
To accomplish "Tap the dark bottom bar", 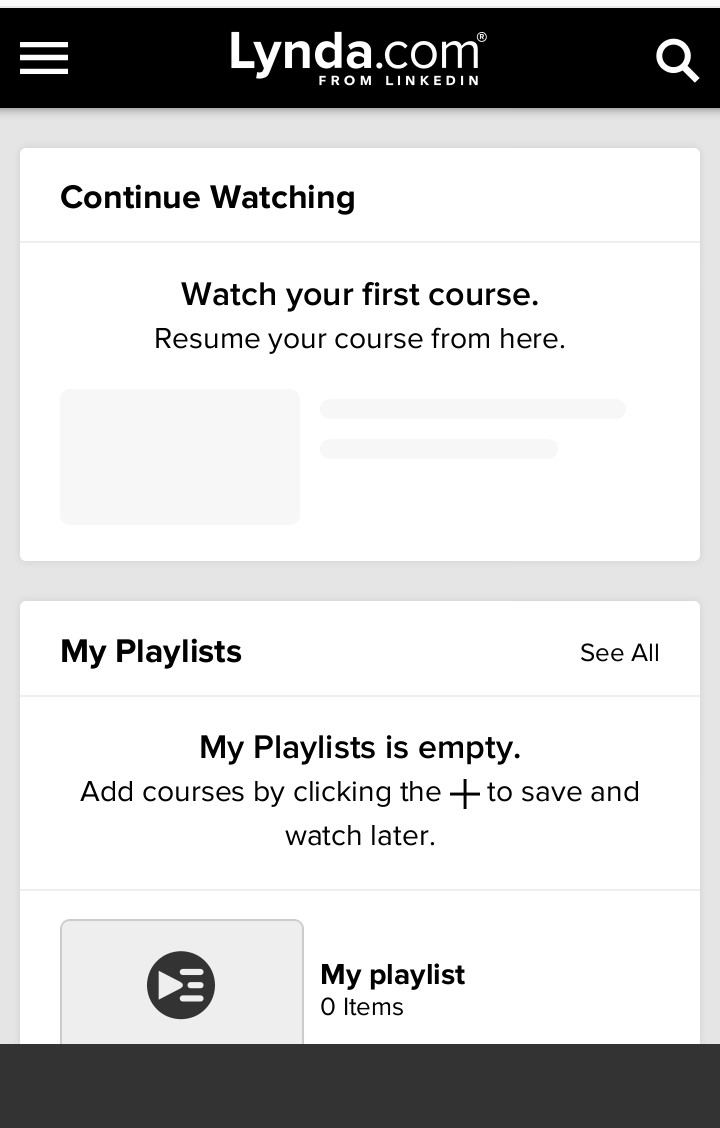I will coord(360,1086).
